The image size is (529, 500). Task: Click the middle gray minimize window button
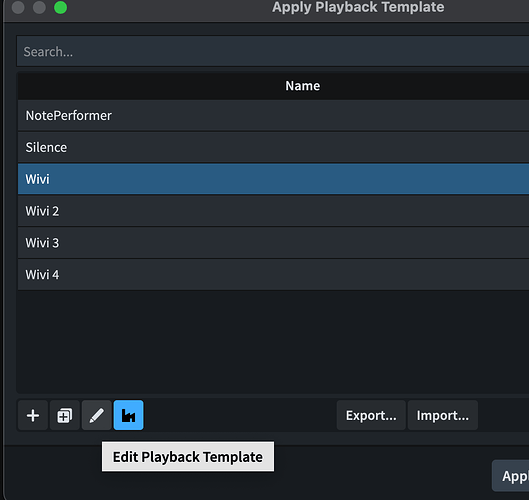coord(39,7)
